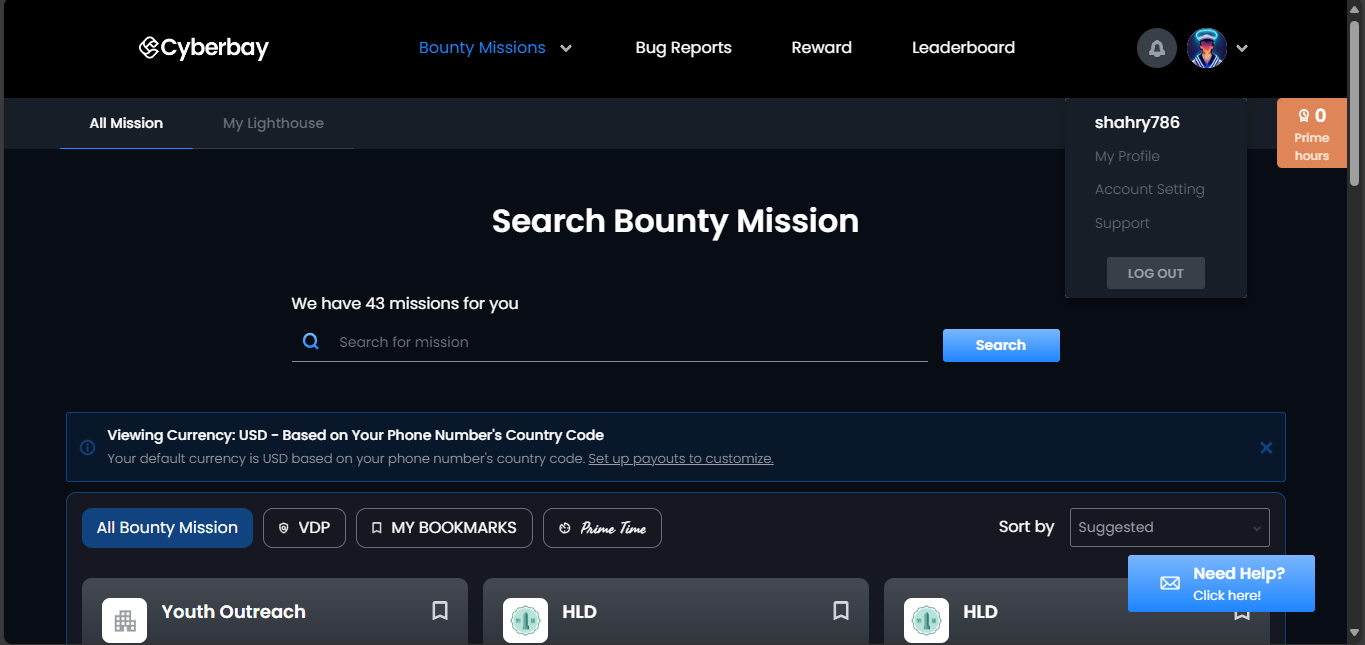Select the All Mission tab
Viewport: 1365px width, 645px height.
pyautogui.click(x=126, y=123)
